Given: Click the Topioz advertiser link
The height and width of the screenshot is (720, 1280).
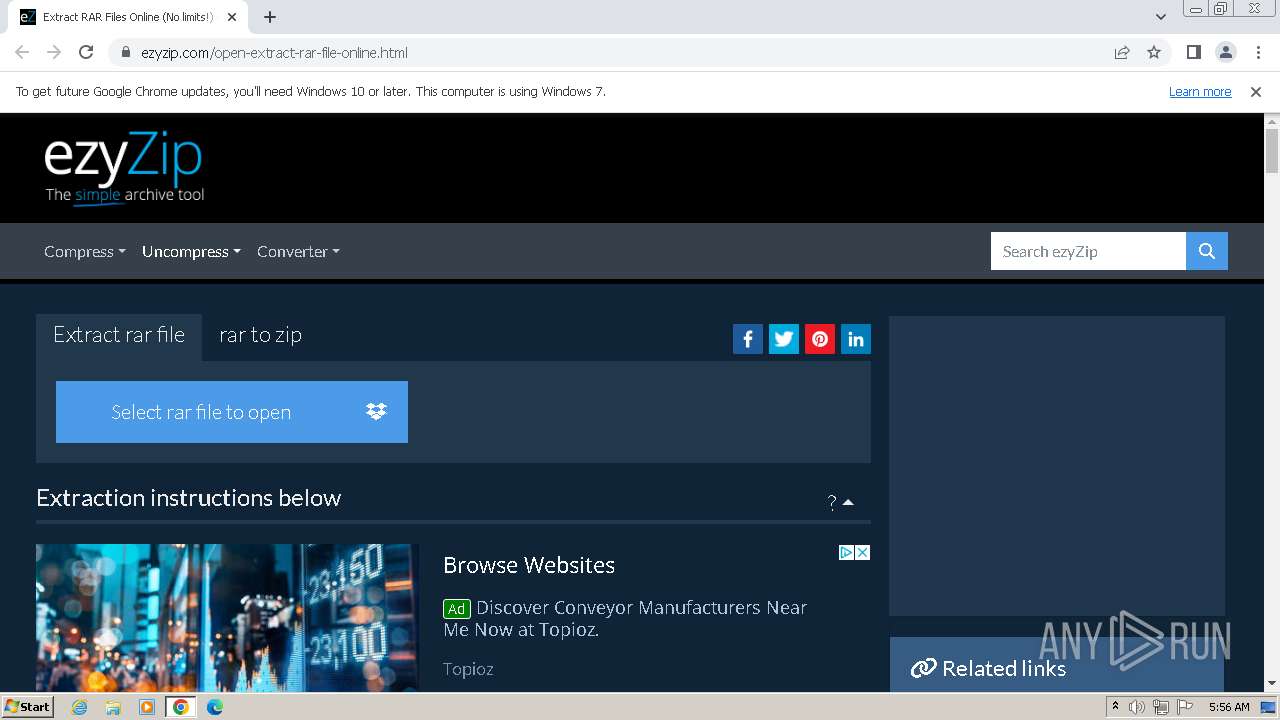Looking at the screenshot, I should pyautogui.click(x=468, y=668).
